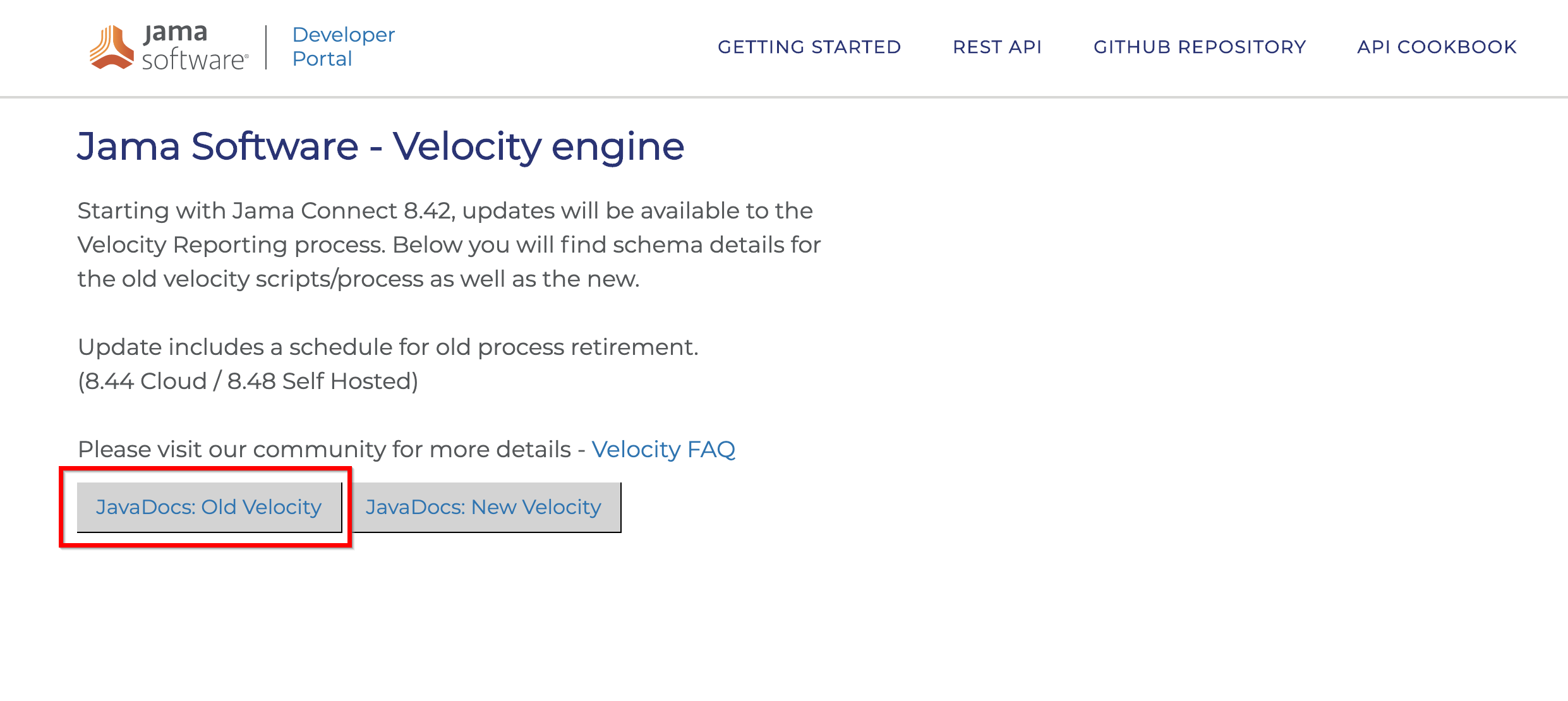Click the 8.44 Cloud / 8.48 Self Hosted line
Screen dimensions: 1568x701
pyautogui.click(x=248, y=381)
